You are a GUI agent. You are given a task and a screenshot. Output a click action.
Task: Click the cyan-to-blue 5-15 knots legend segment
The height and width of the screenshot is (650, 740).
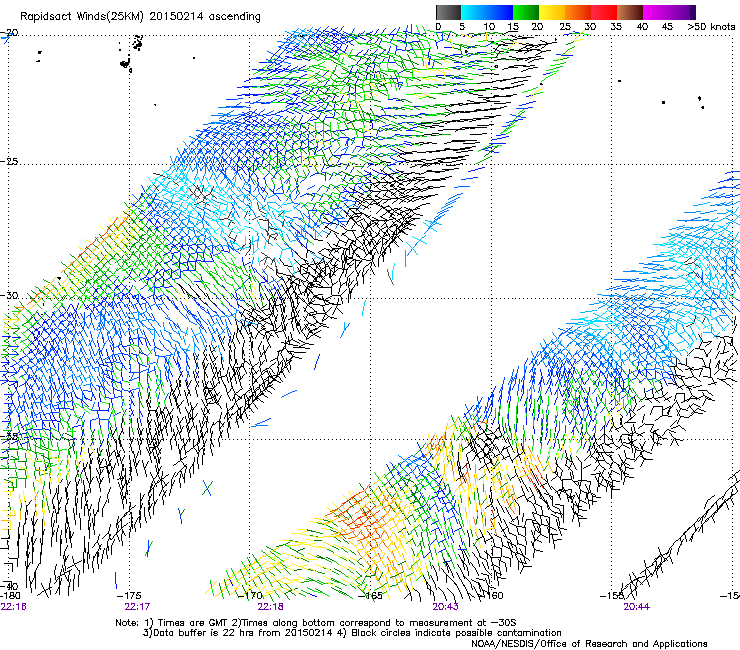(487, 12)
